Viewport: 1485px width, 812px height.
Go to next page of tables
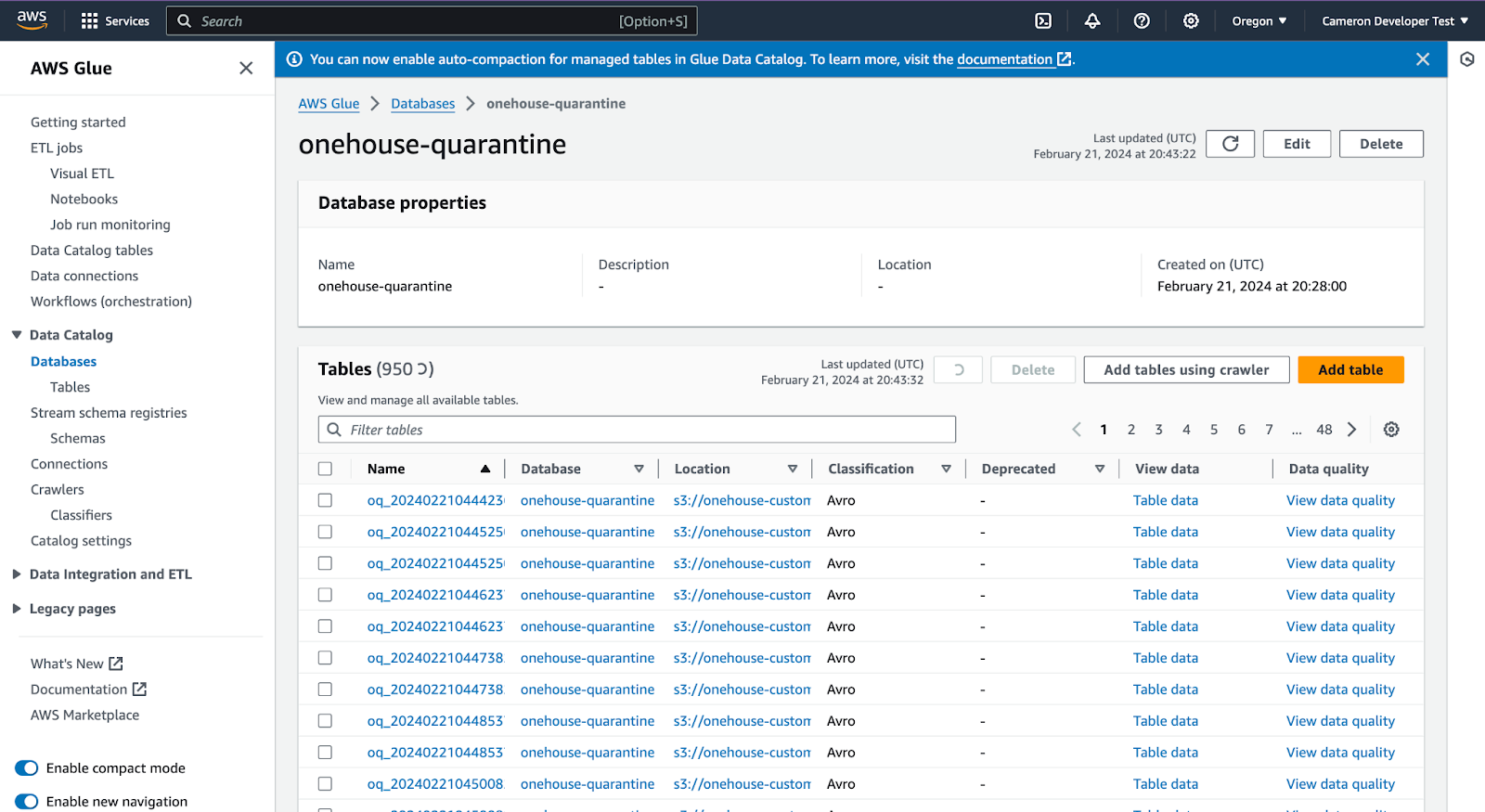[1352, 430]
